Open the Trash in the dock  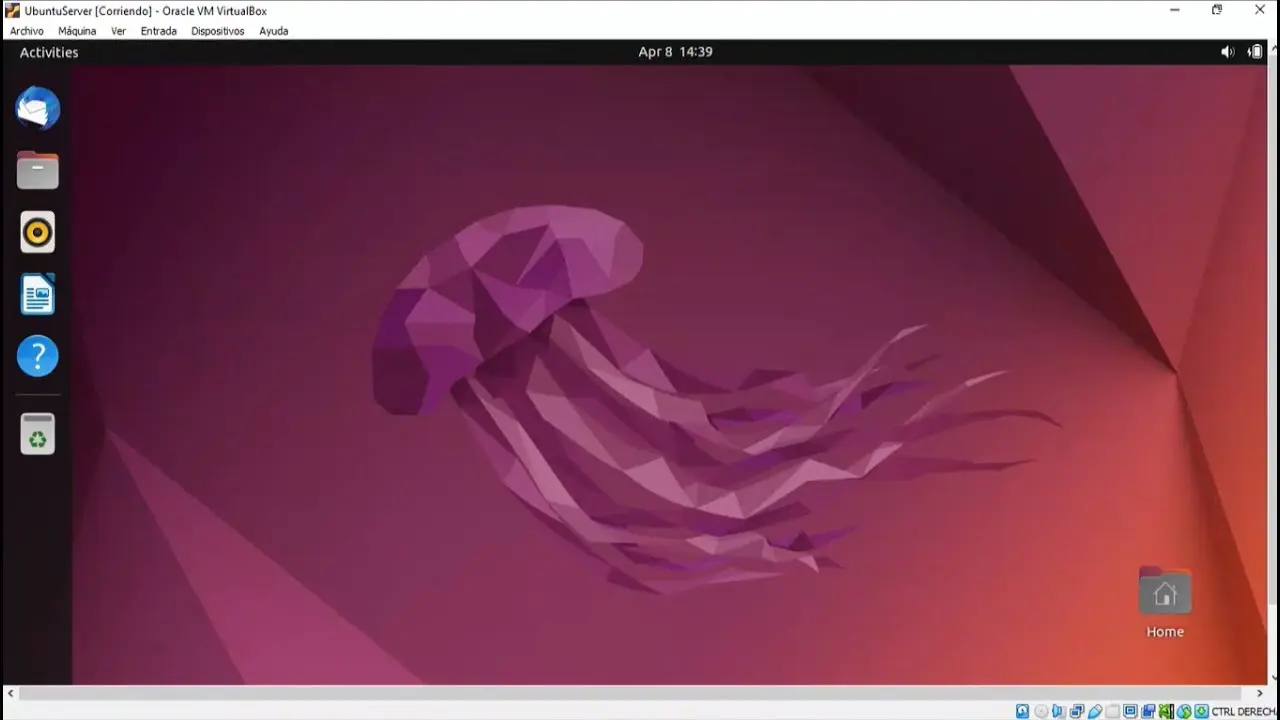point(38,433)
